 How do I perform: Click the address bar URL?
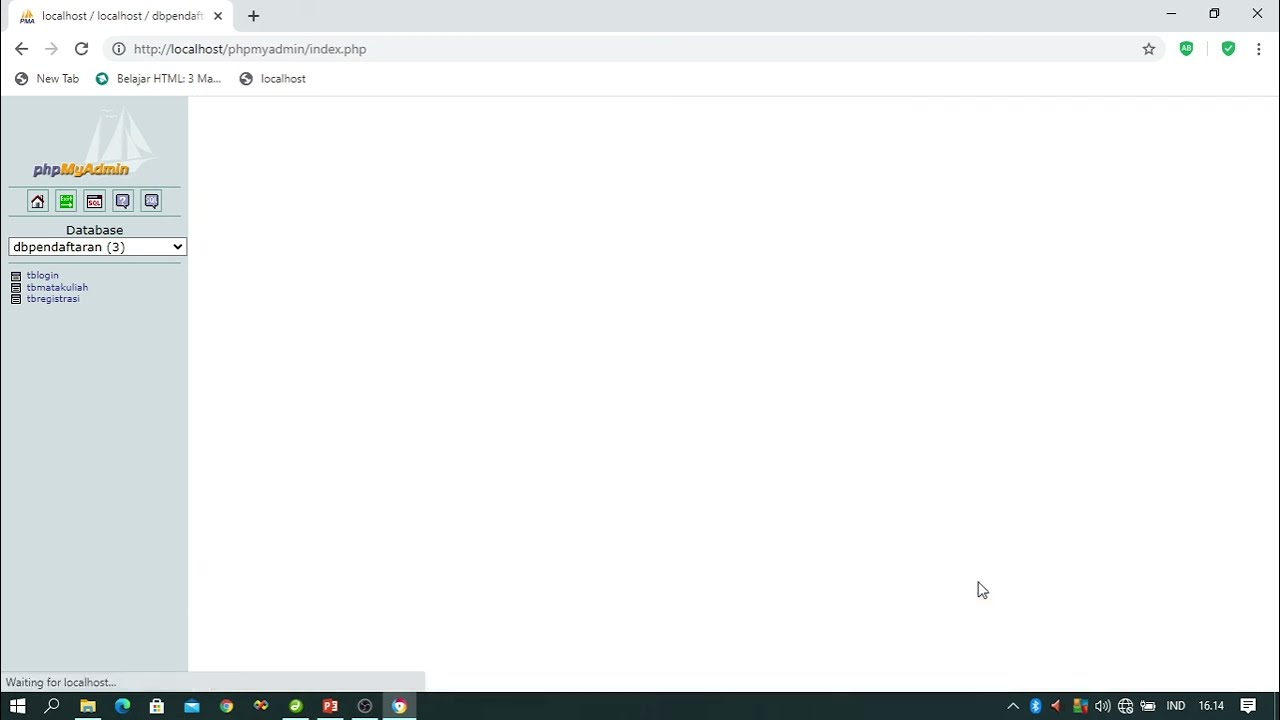click(250, 49)
